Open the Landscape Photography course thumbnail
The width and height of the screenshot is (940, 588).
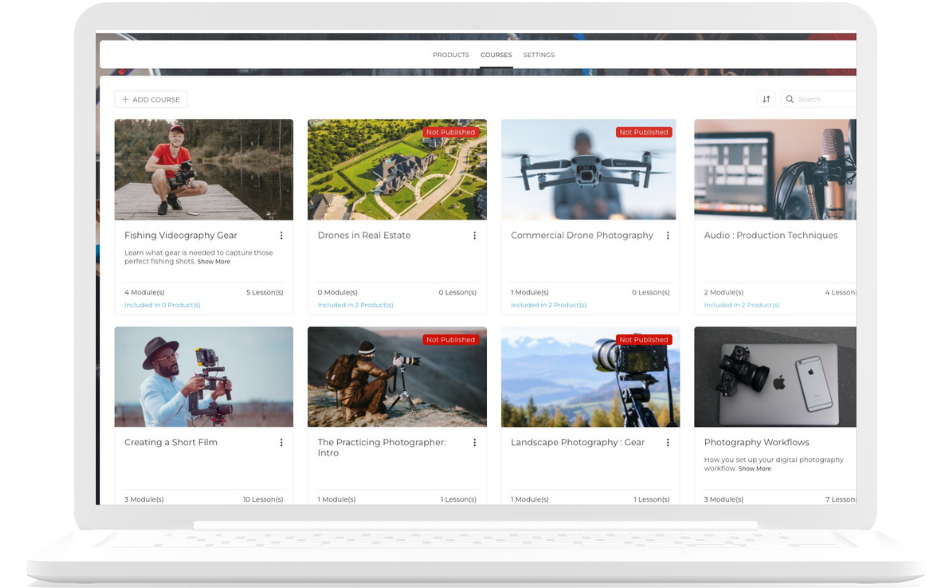588,375
